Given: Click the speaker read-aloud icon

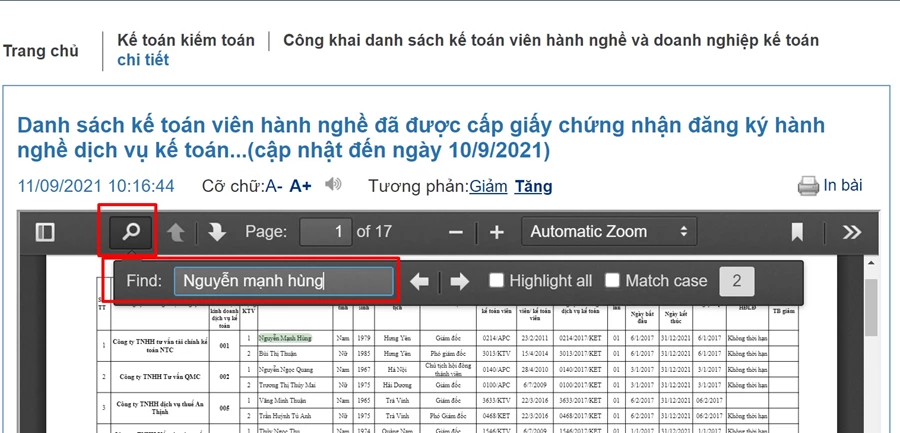Looking at the screenshot, I should coord(333,184).
